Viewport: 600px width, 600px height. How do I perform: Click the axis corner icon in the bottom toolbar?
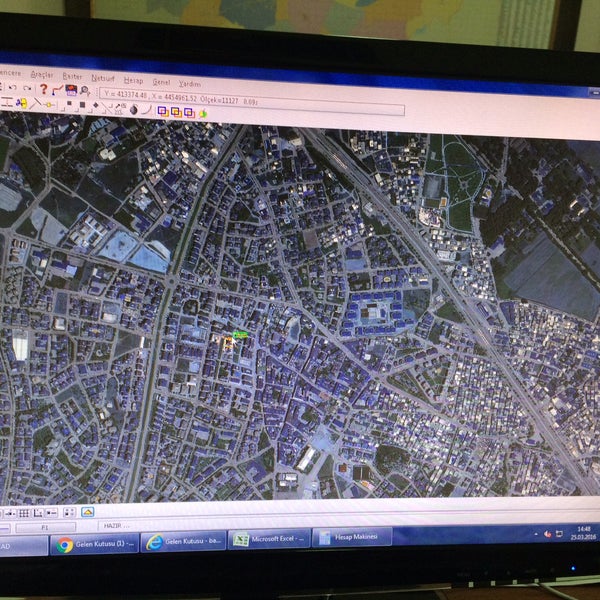click(x=38, y=513)
